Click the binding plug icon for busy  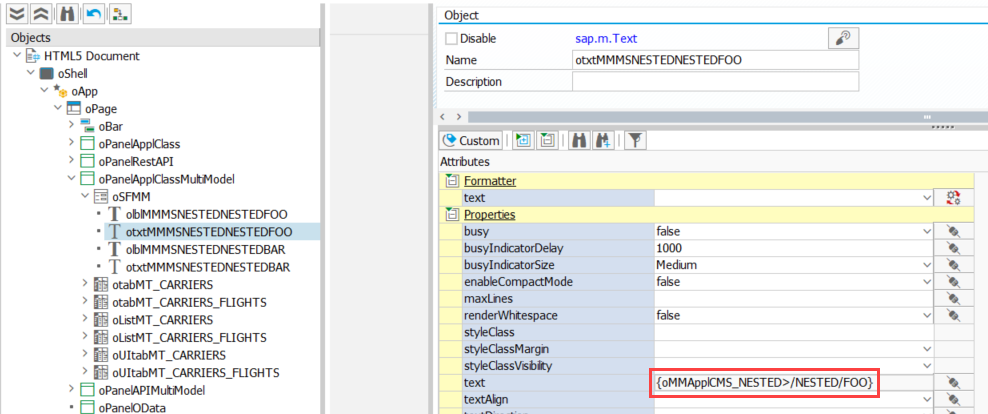pyautogui.click(x=953, y=231)
